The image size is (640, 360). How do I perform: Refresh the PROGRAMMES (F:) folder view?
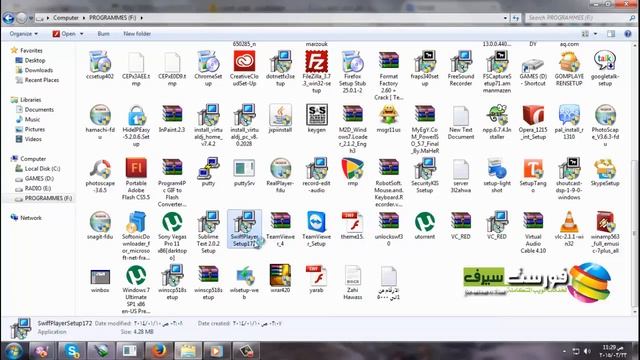tap(516, 18)
